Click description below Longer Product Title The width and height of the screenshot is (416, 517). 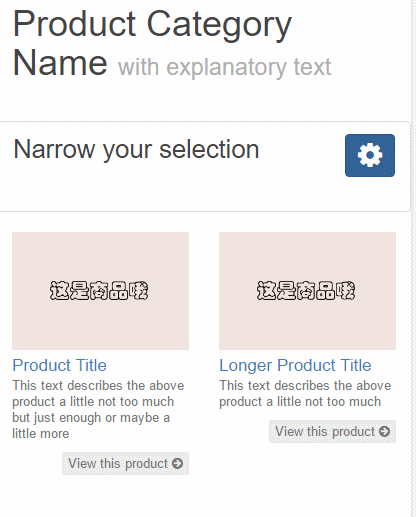click(305, 393)
